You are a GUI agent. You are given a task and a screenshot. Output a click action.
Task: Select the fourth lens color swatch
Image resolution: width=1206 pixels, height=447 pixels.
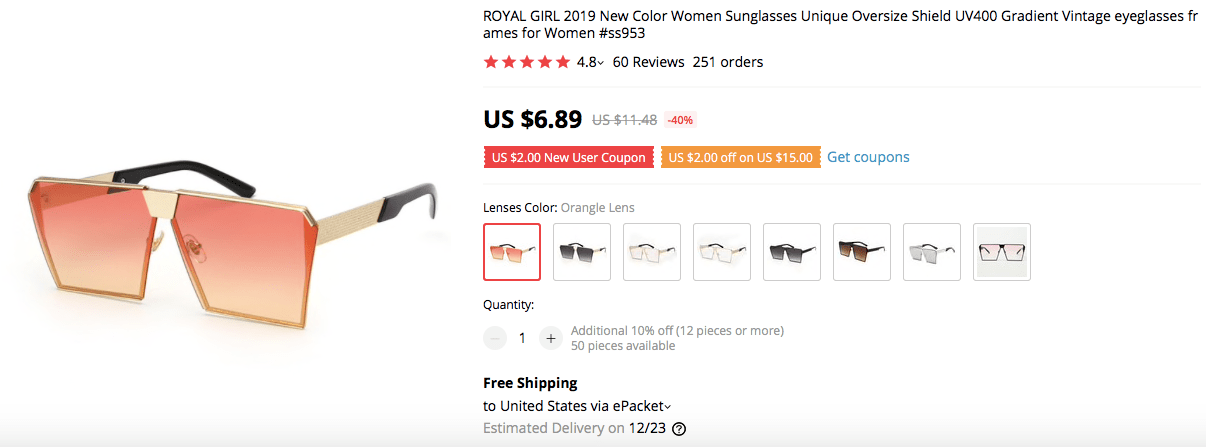point(722,252)
